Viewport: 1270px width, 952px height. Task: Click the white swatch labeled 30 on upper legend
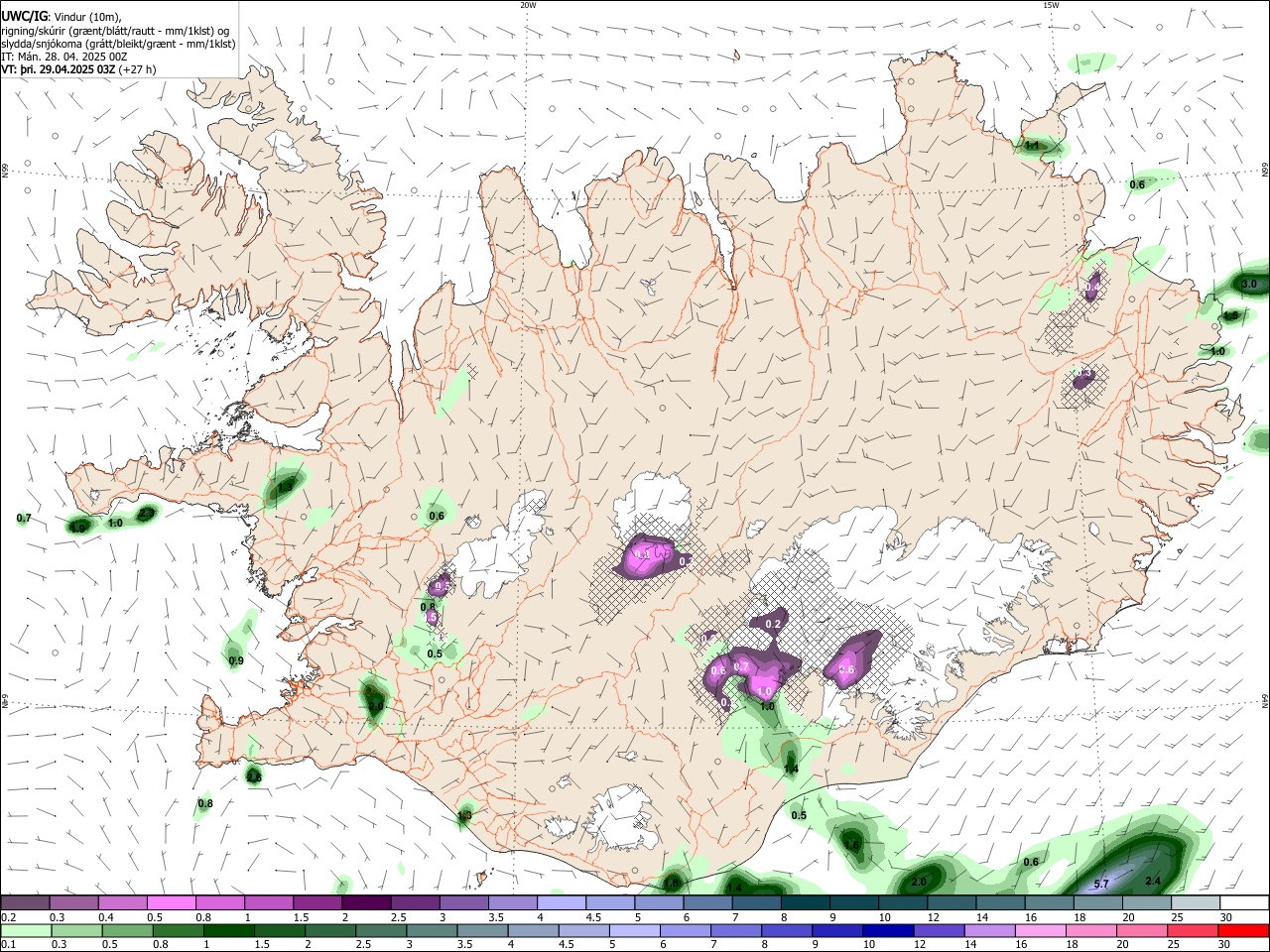click(1245, 903)
